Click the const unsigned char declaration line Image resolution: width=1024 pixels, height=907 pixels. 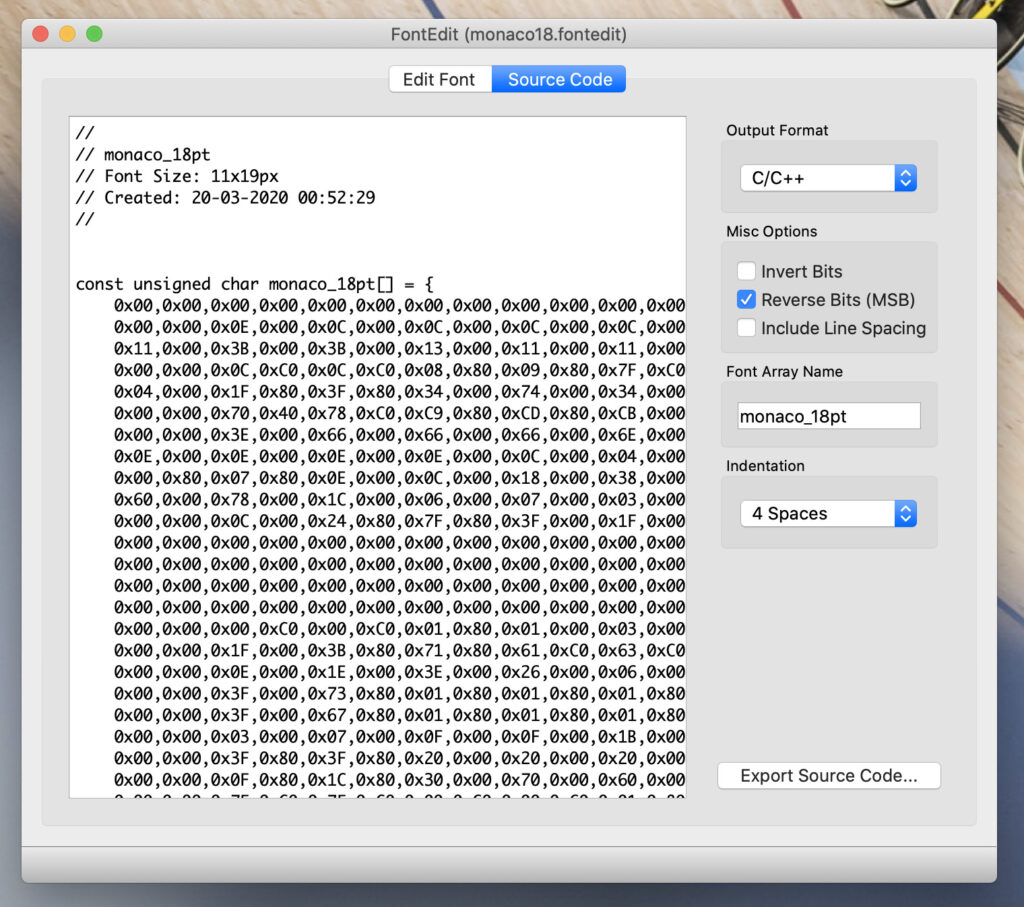point(250,283)
